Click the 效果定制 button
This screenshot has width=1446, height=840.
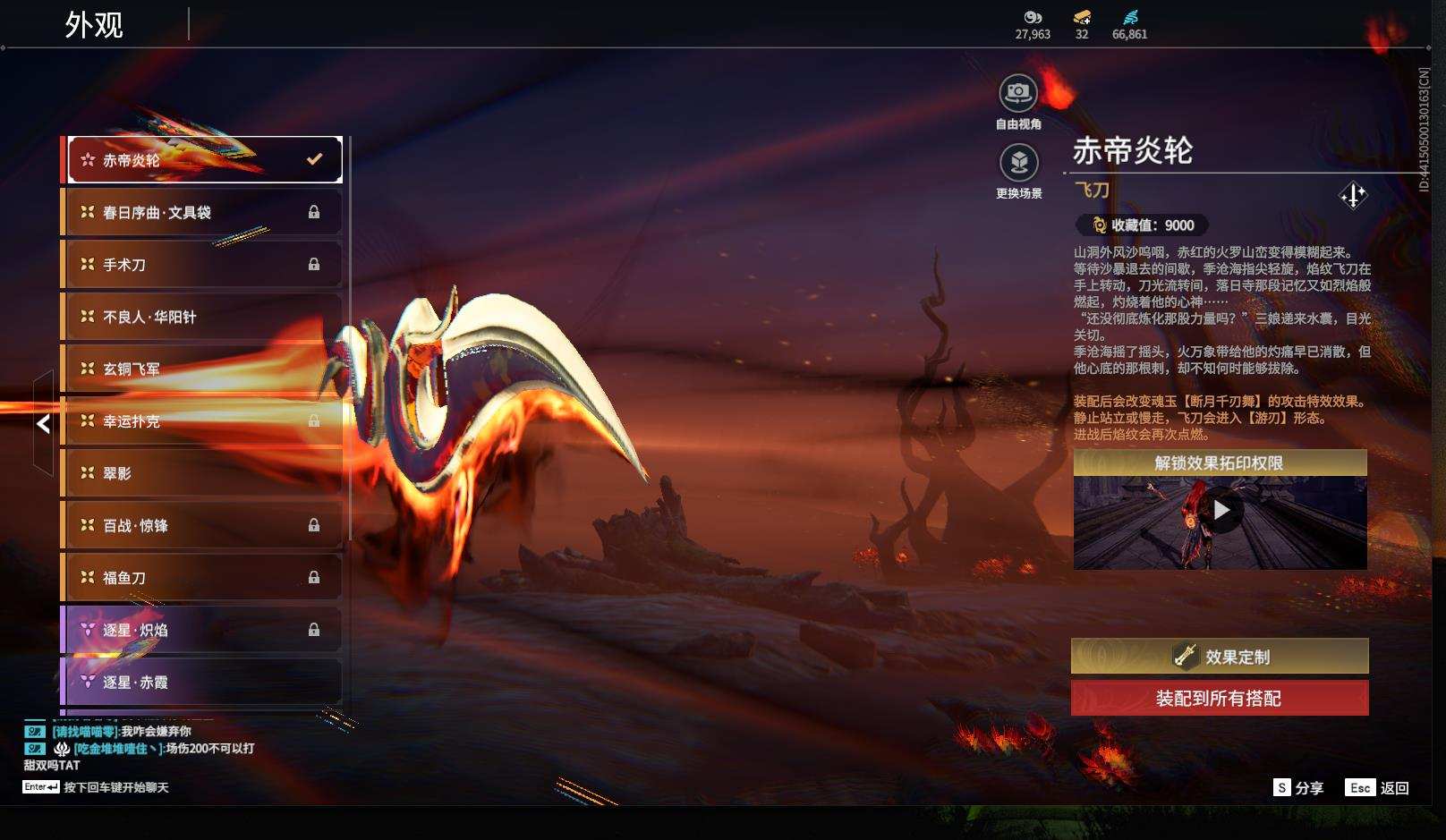[x=1220, y=656]
